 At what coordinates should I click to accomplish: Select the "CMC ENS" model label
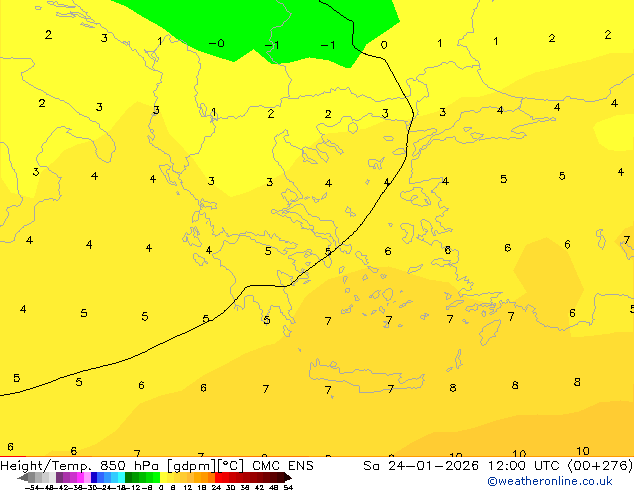coord(283,466)
